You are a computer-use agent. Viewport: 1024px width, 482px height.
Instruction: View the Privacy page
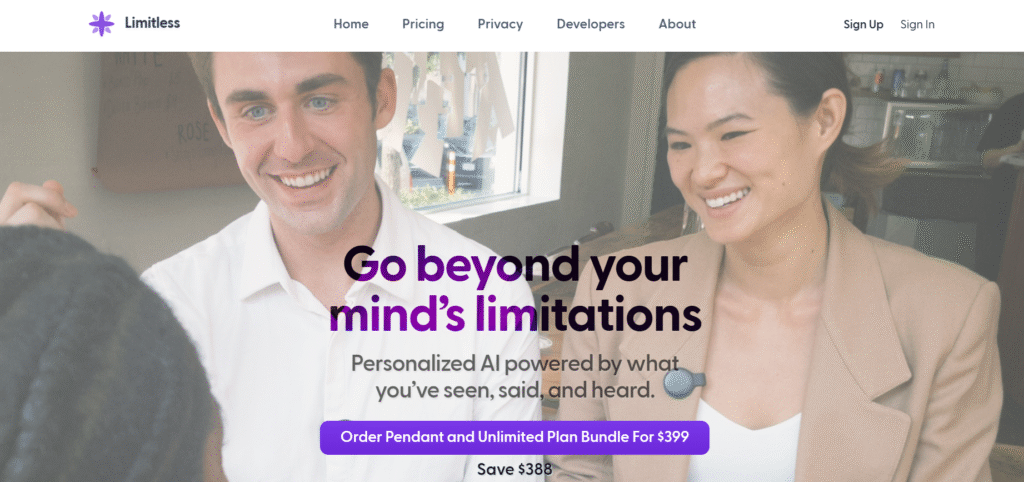click(500, 24)
